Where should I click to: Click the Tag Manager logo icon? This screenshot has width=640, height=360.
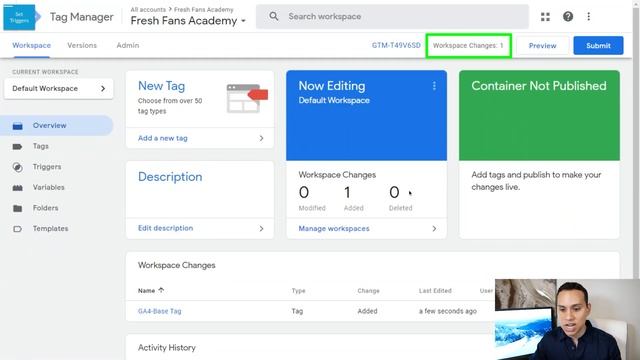pos(22,17)
